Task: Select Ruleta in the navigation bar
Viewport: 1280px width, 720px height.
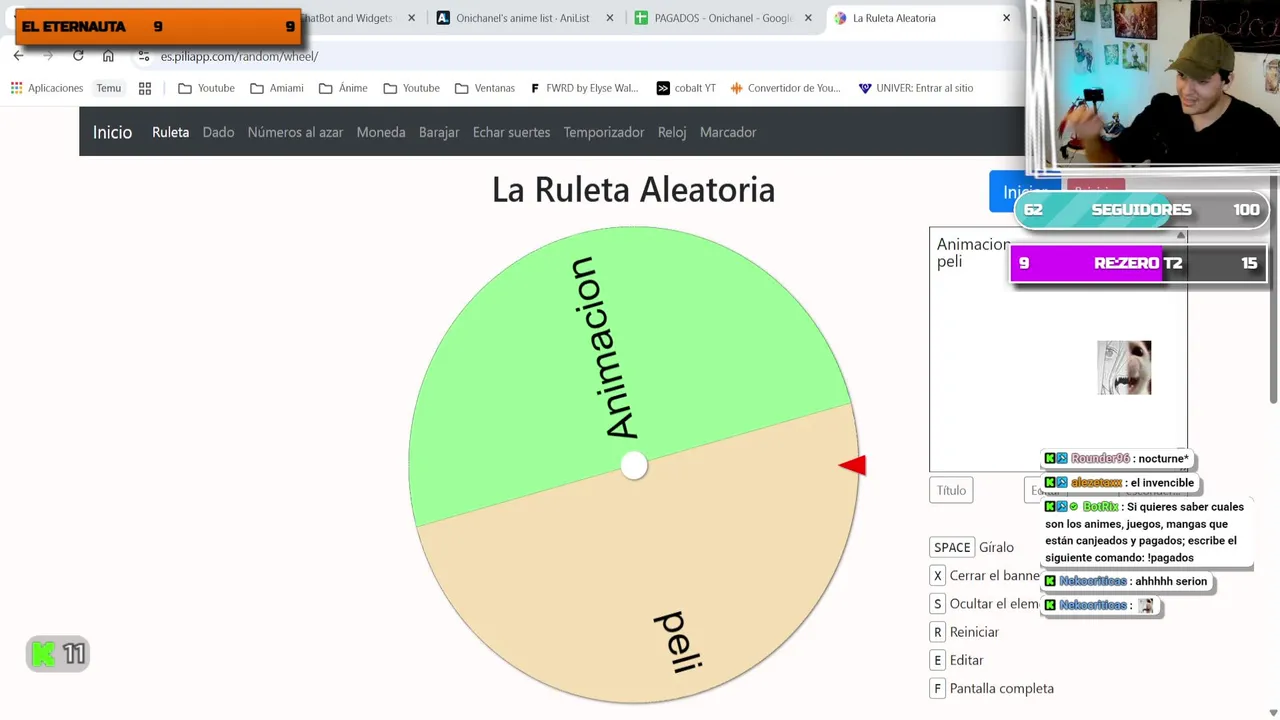Action: tap(170, 132)
